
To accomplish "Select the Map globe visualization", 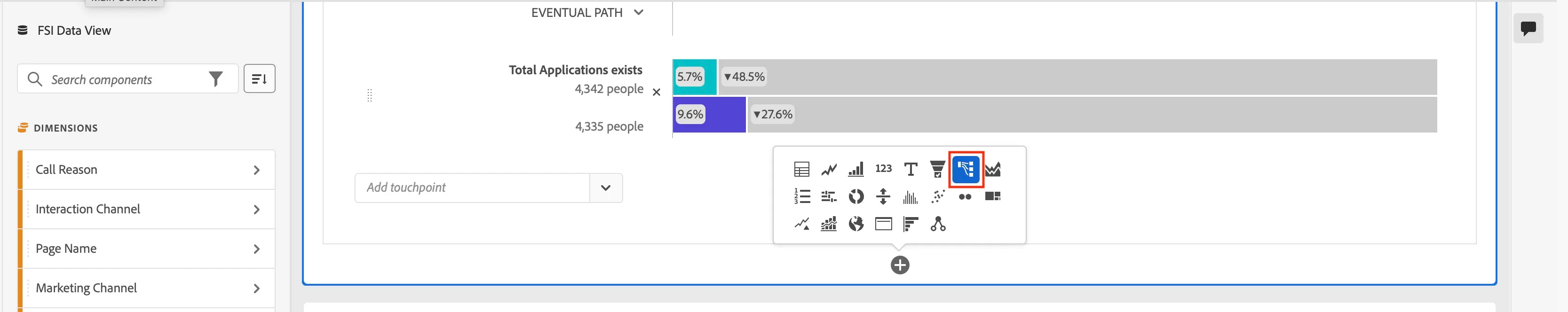I will pyautogui.click(x=856, y=224).
